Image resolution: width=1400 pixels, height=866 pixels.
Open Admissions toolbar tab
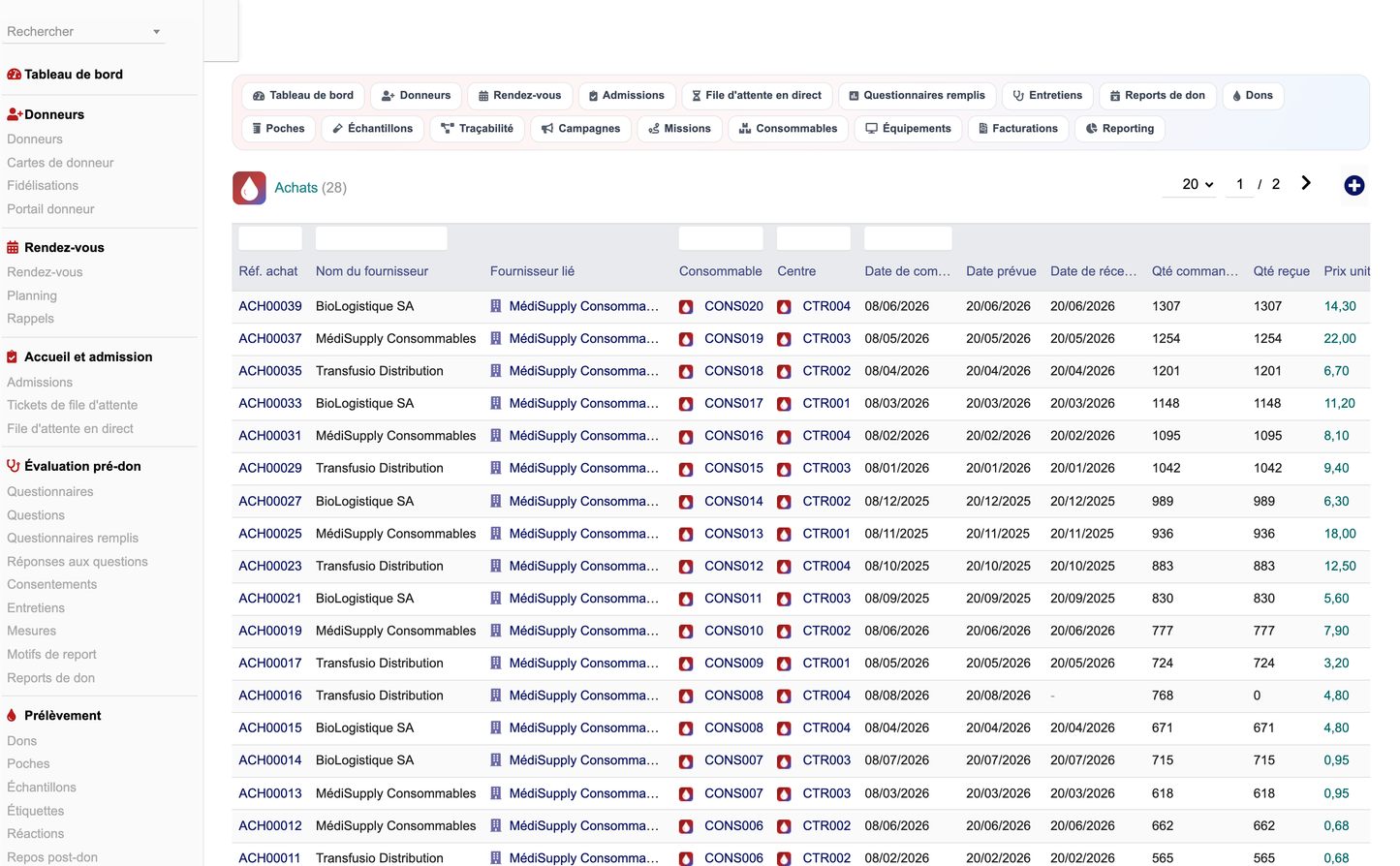click(626, 96)
